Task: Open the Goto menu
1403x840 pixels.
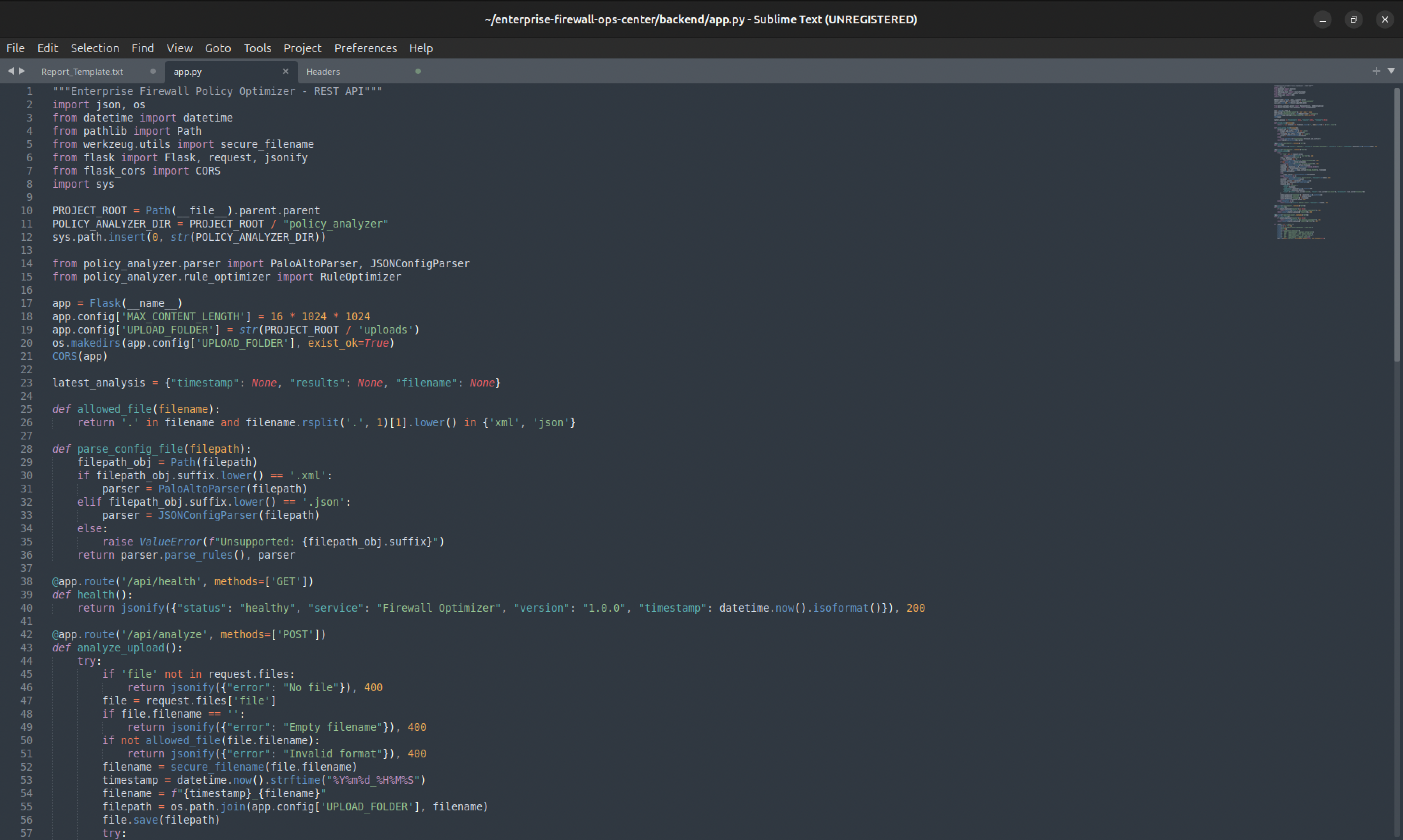Action: click(218, 48)
